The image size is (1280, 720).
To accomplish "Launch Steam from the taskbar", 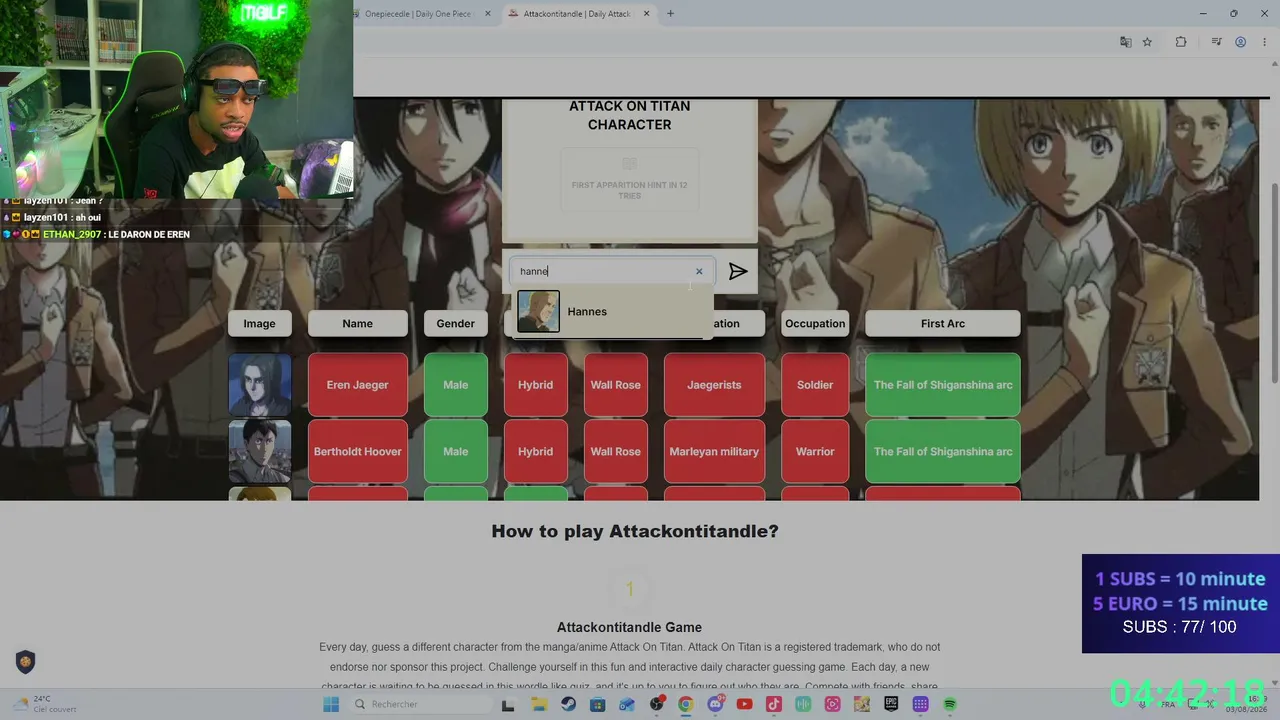I will click(568, 705).
